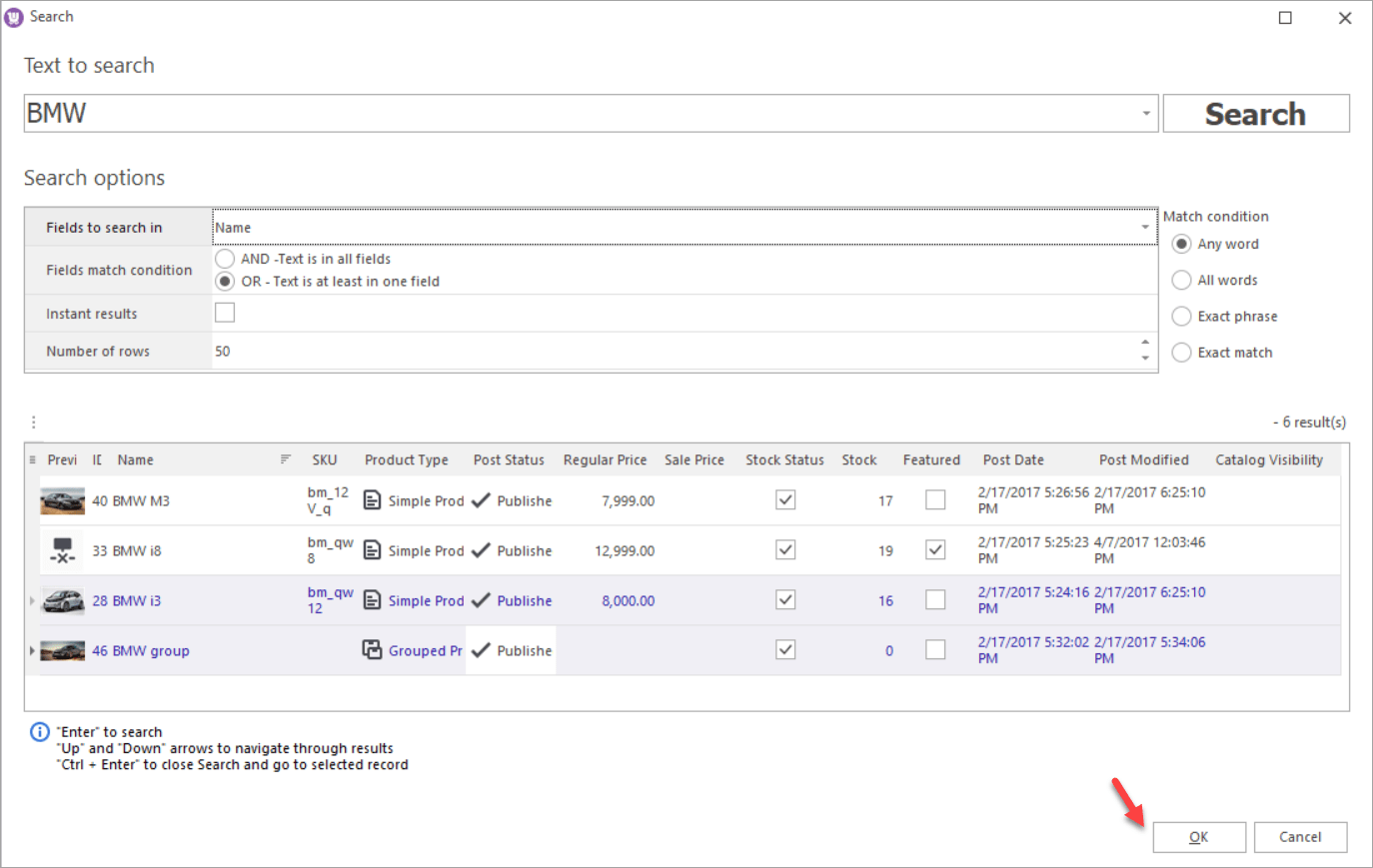Sort results by Name column

point(136,460)
